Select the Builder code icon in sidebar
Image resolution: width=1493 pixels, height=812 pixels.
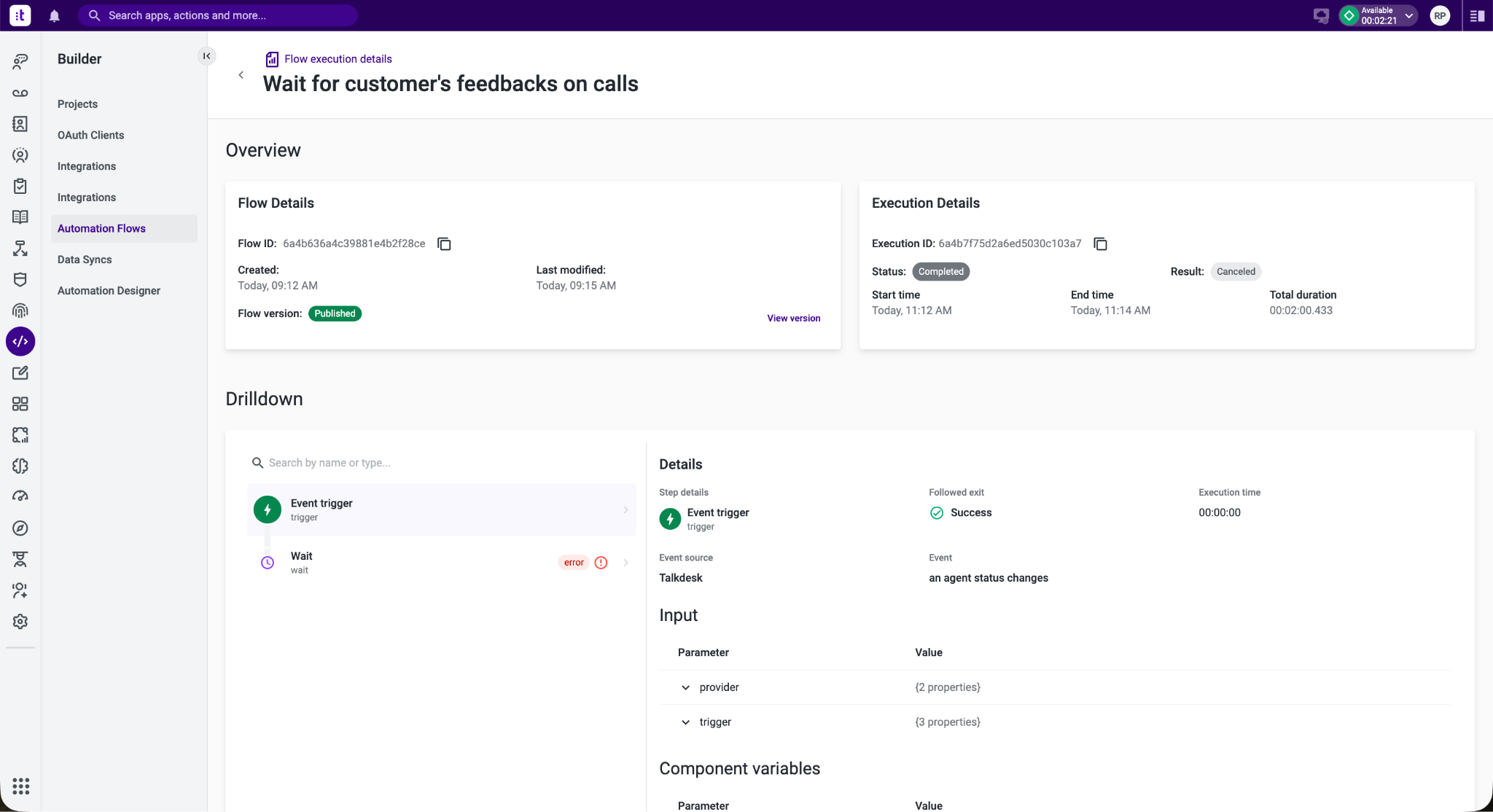tap(20, 341)
